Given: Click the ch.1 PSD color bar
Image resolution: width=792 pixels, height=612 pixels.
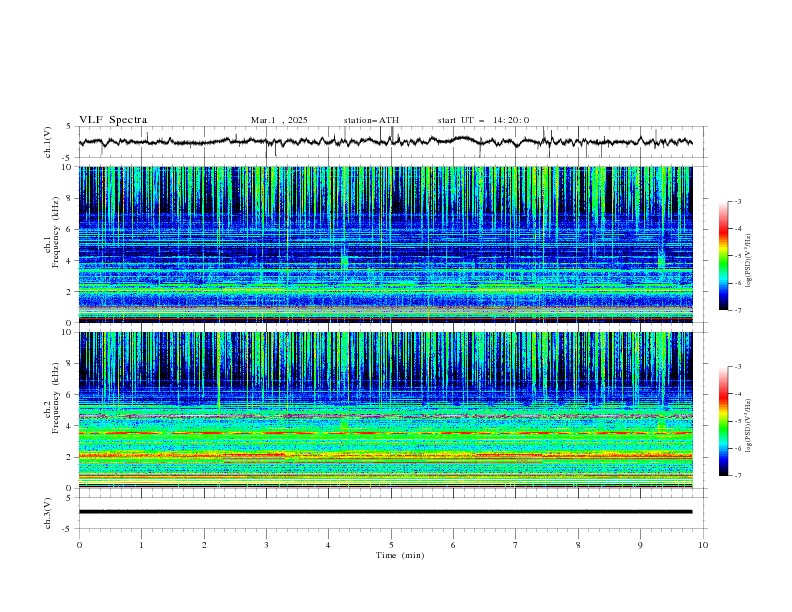Looking at the screenshot, I should [x=723, y=256].
